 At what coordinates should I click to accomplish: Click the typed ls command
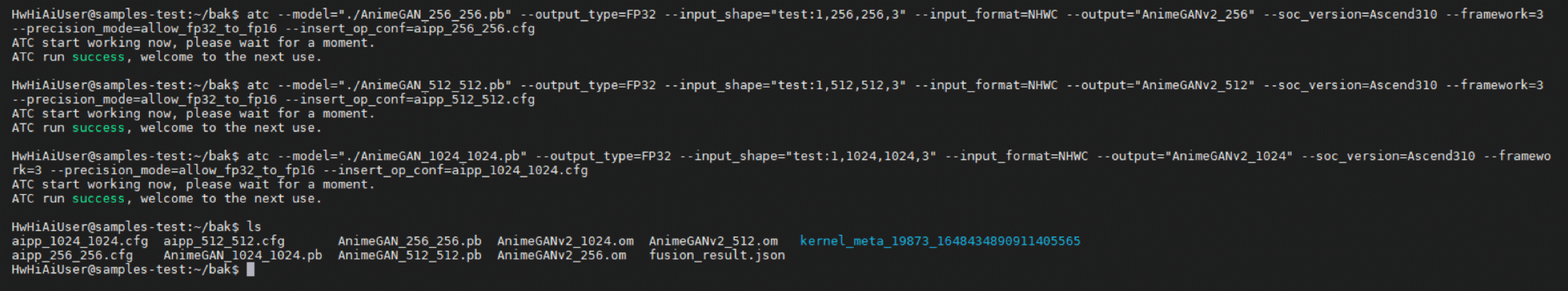(x=254, y=227)
